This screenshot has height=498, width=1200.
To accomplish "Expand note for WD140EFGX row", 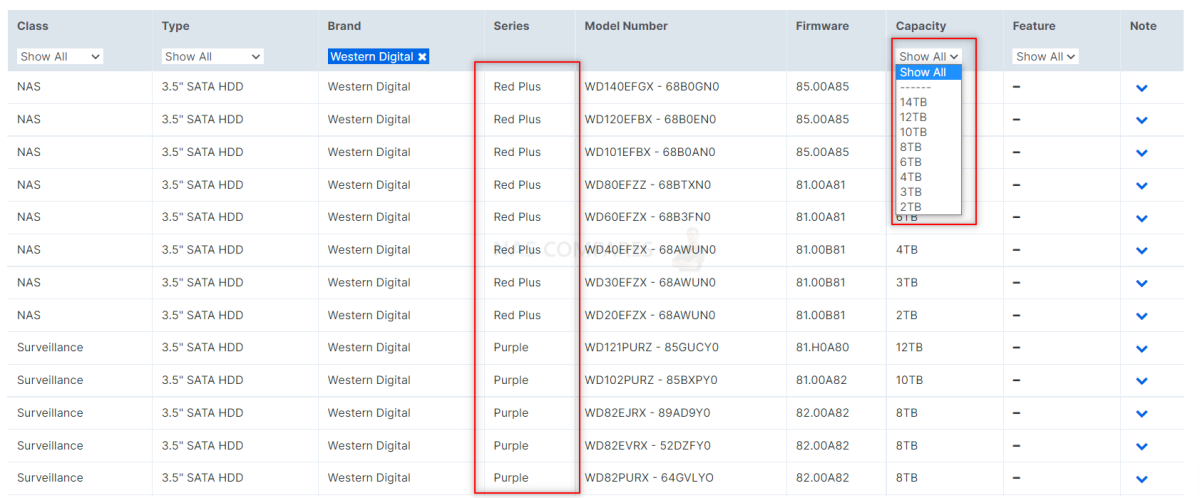I will click(1142, 88).
